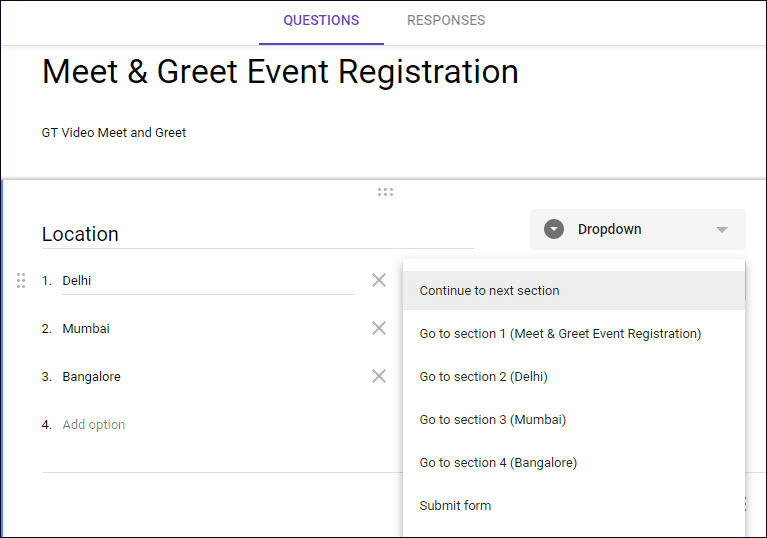Remove the Delhi option

coord(379,280)
